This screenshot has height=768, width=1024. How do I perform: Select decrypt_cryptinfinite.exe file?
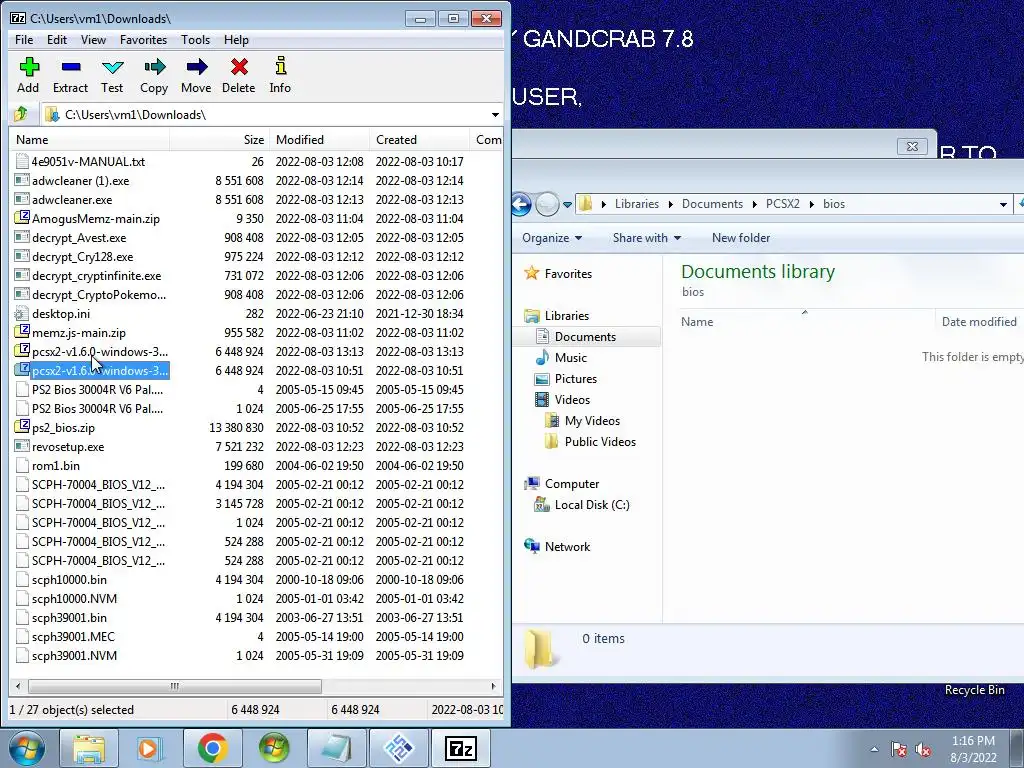click(97, 276)
